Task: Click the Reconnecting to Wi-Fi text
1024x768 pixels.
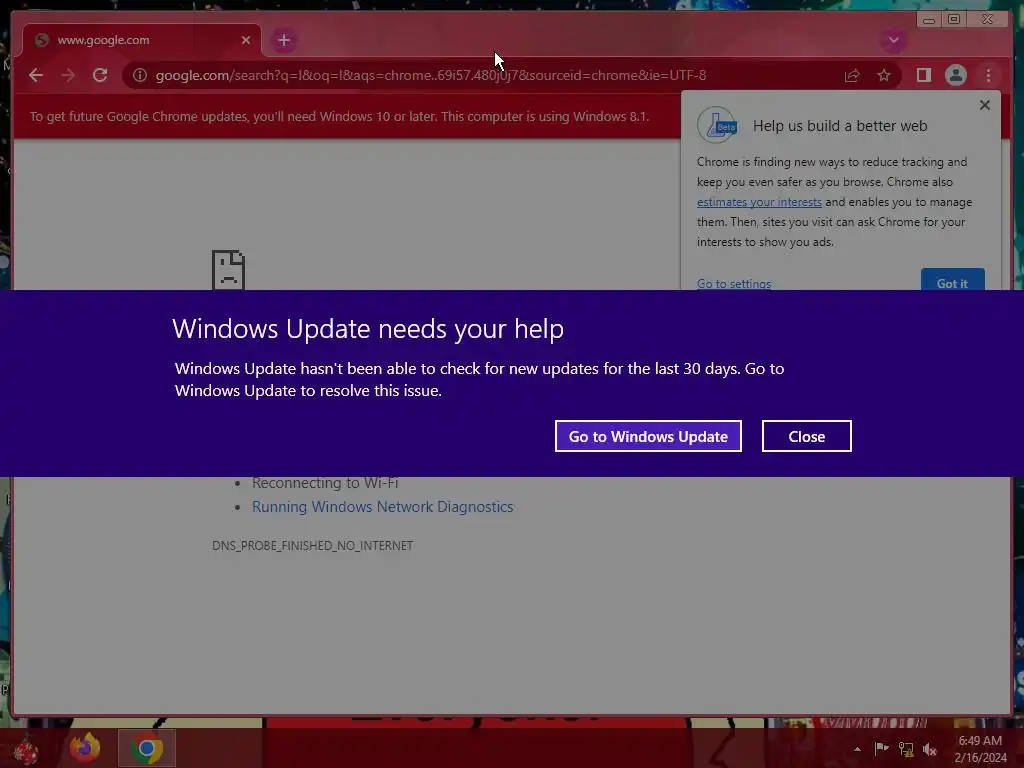Action: coord(325,483)
